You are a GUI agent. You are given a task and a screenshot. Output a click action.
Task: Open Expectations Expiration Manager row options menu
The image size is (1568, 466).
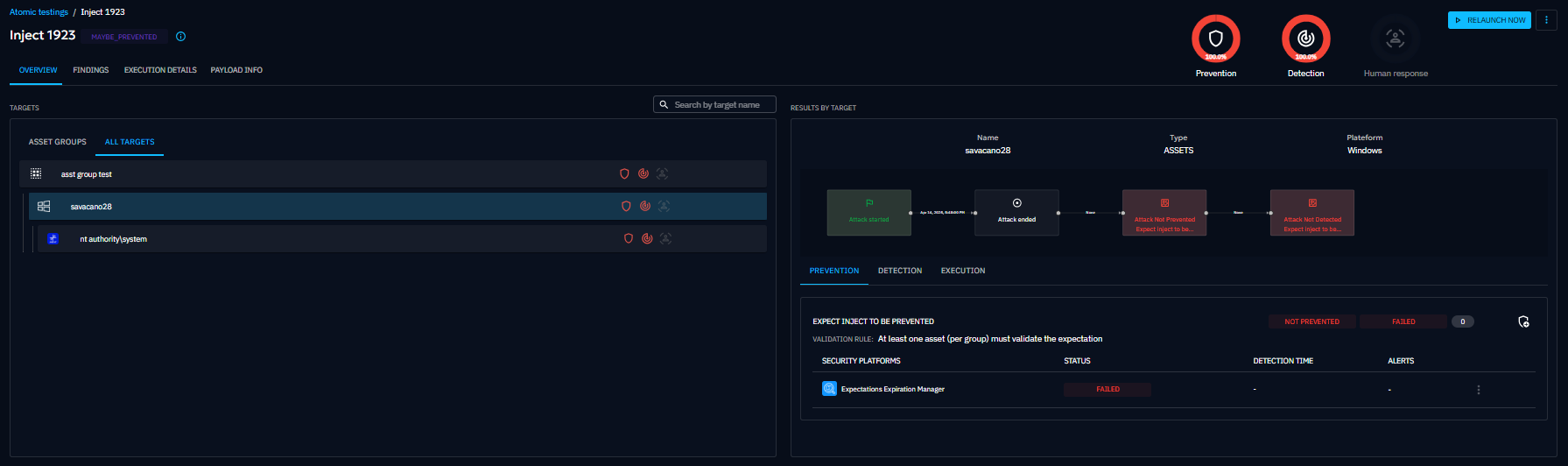tap(1479, 390)
